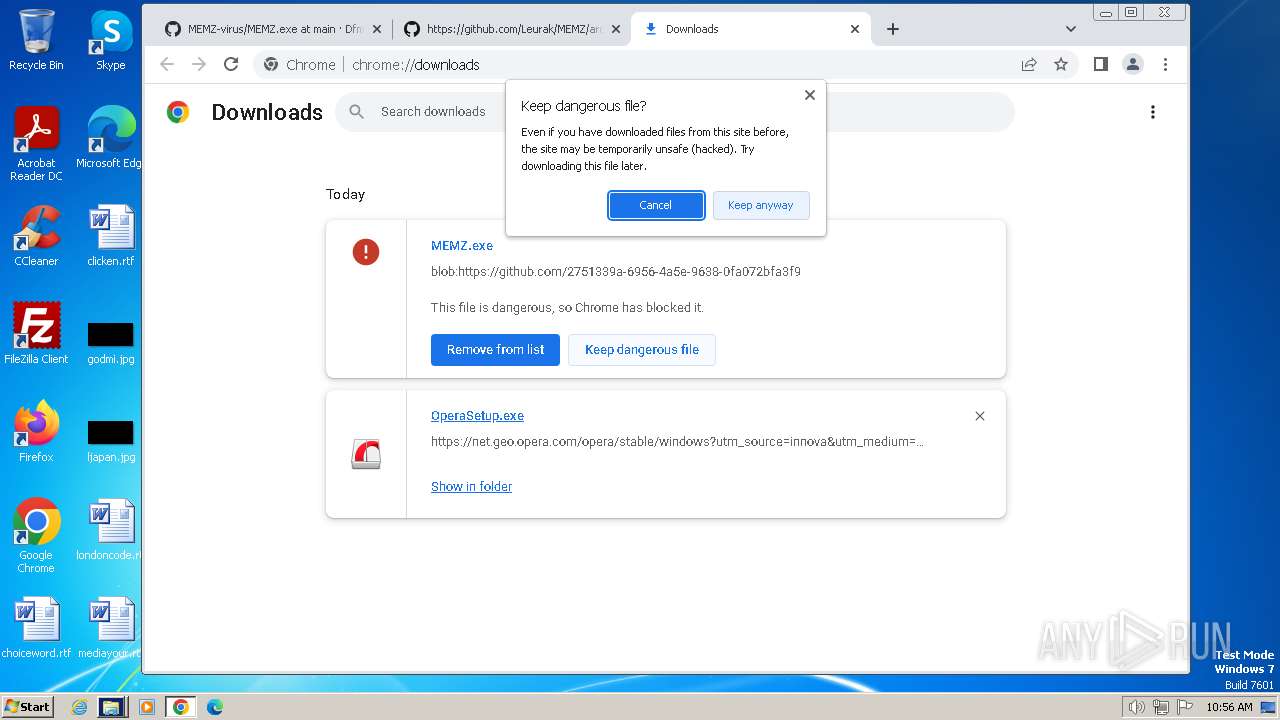
Task: Open a new Chrome tab
Action: tap(893, 29)
